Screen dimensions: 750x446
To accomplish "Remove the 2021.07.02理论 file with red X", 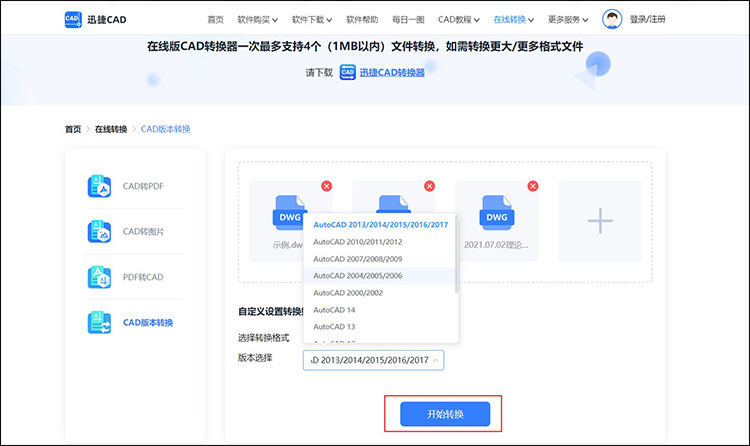I will 533,186.
